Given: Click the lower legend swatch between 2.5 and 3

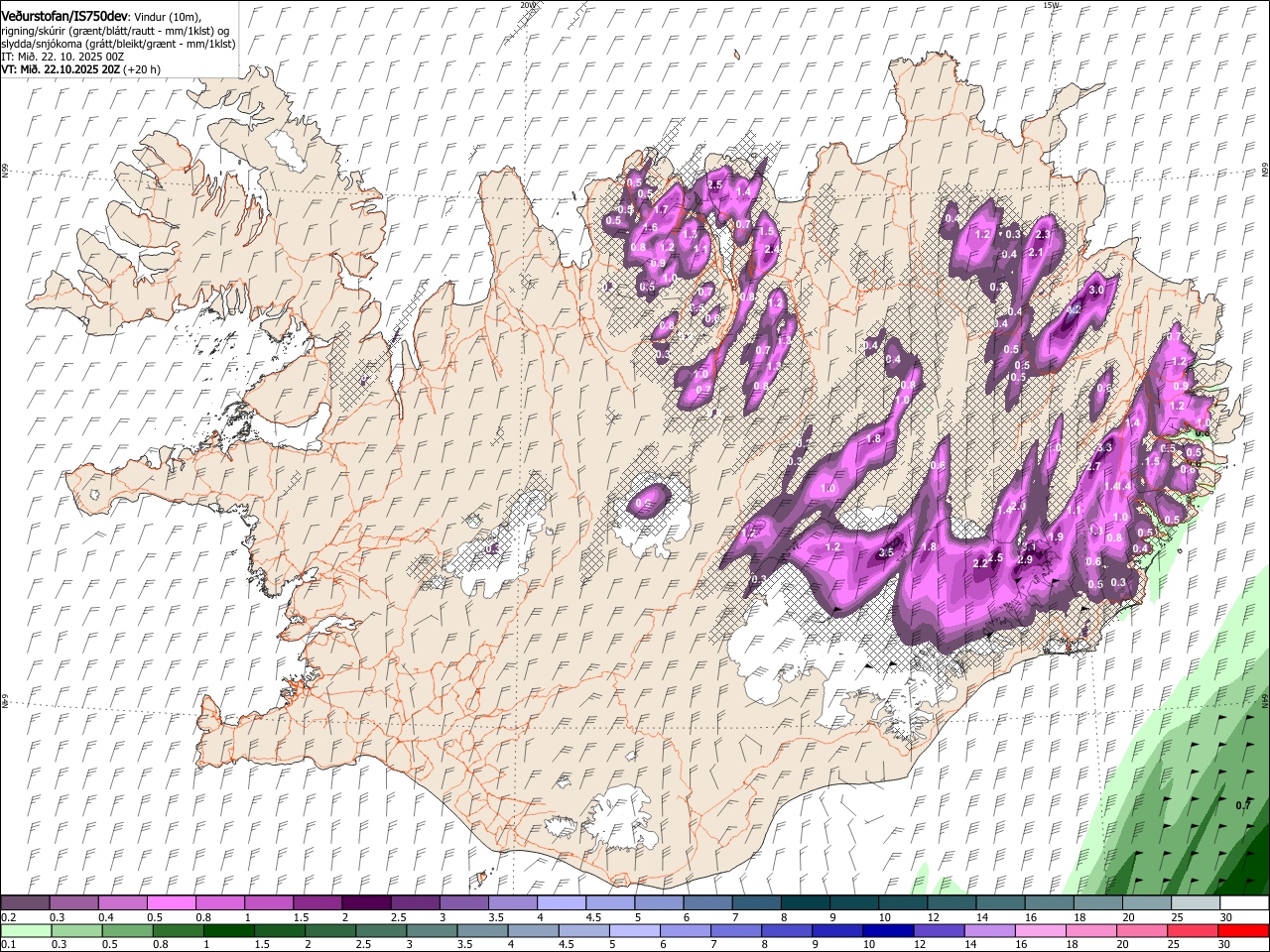Looking at the screenshot, I should (x=380, y=931).
